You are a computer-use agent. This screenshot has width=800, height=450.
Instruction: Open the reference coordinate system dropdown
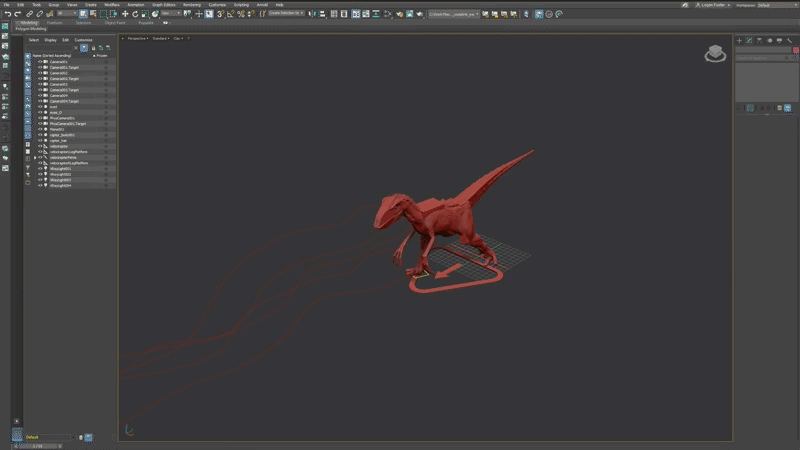tap(171, 14)
